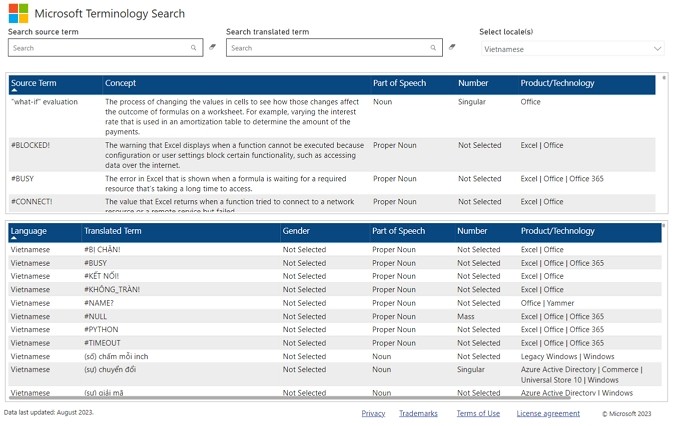Select translated term (sự) chuyển đổi
Image resolution: width=682 pixels, height=426 pixels.
(110, 369)
